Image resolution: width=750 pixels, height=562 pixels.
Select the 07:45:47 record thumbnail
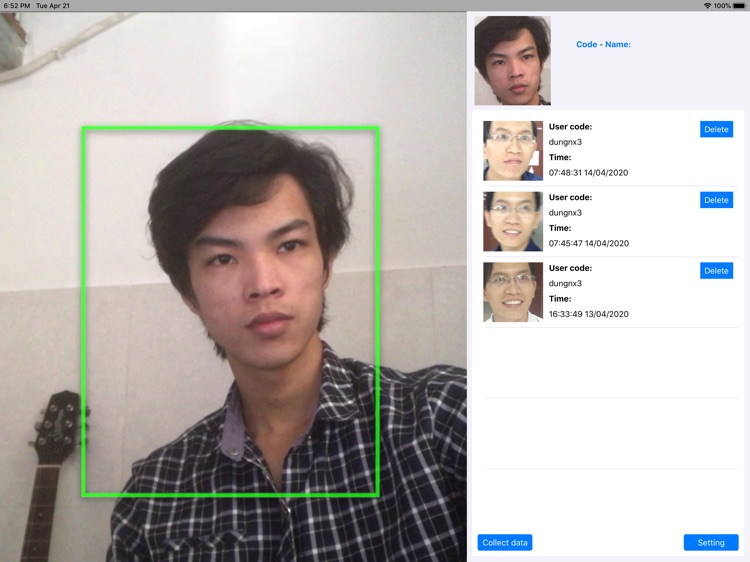click(x=513, y=222)
